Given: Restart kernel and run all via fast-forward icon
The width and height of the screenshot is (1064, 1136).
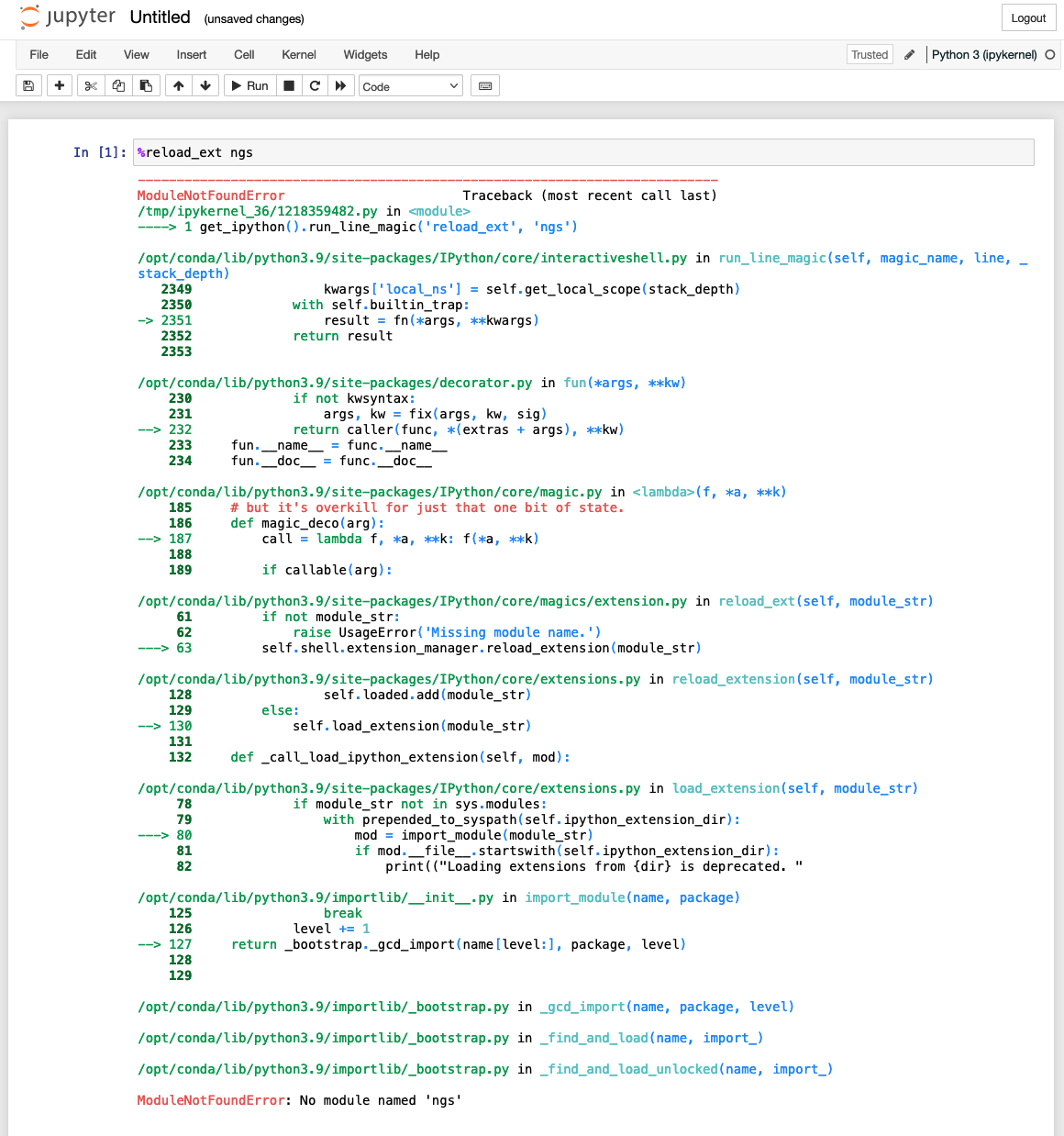Looking at the screenshot, I should pyautogui.click(x=340, y=84).
